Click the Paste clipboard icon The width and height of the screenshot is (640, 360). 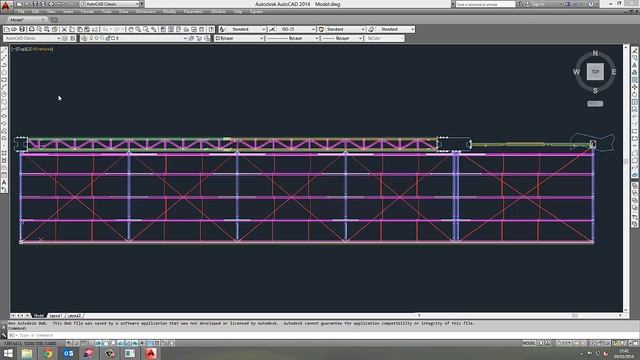pos(80,29)
